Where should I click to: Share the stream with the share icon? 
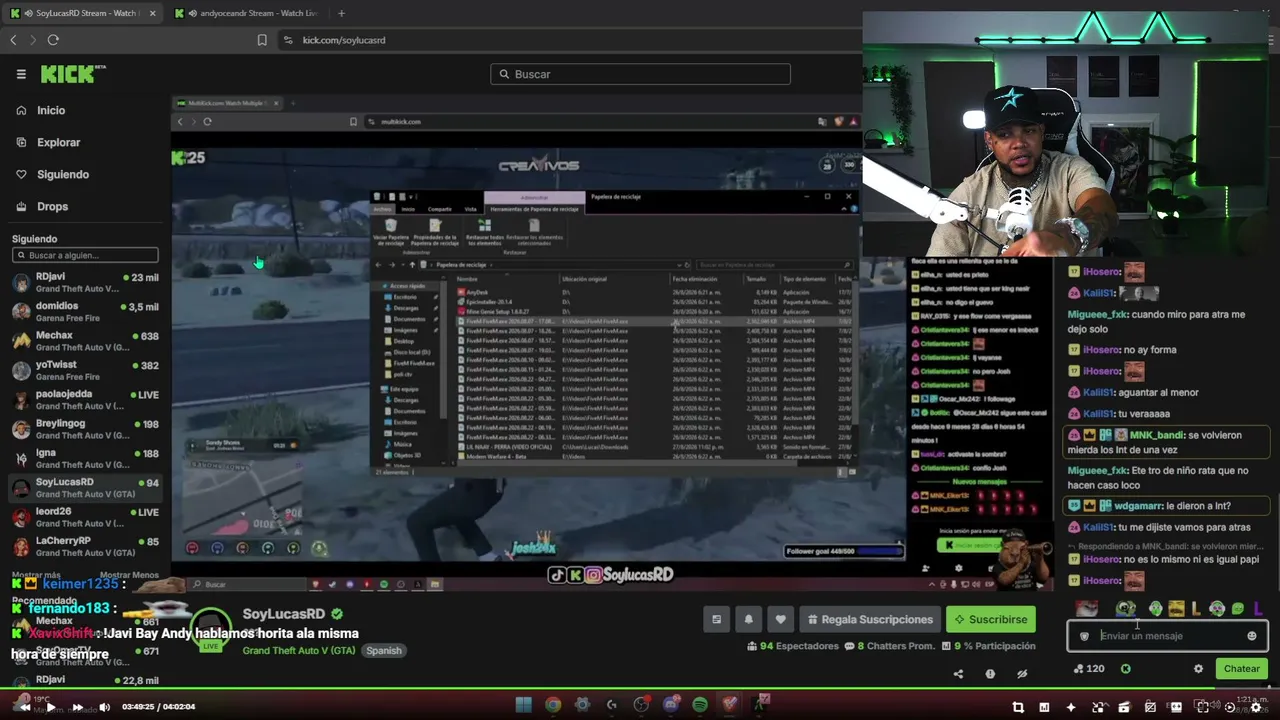point(958,674)
